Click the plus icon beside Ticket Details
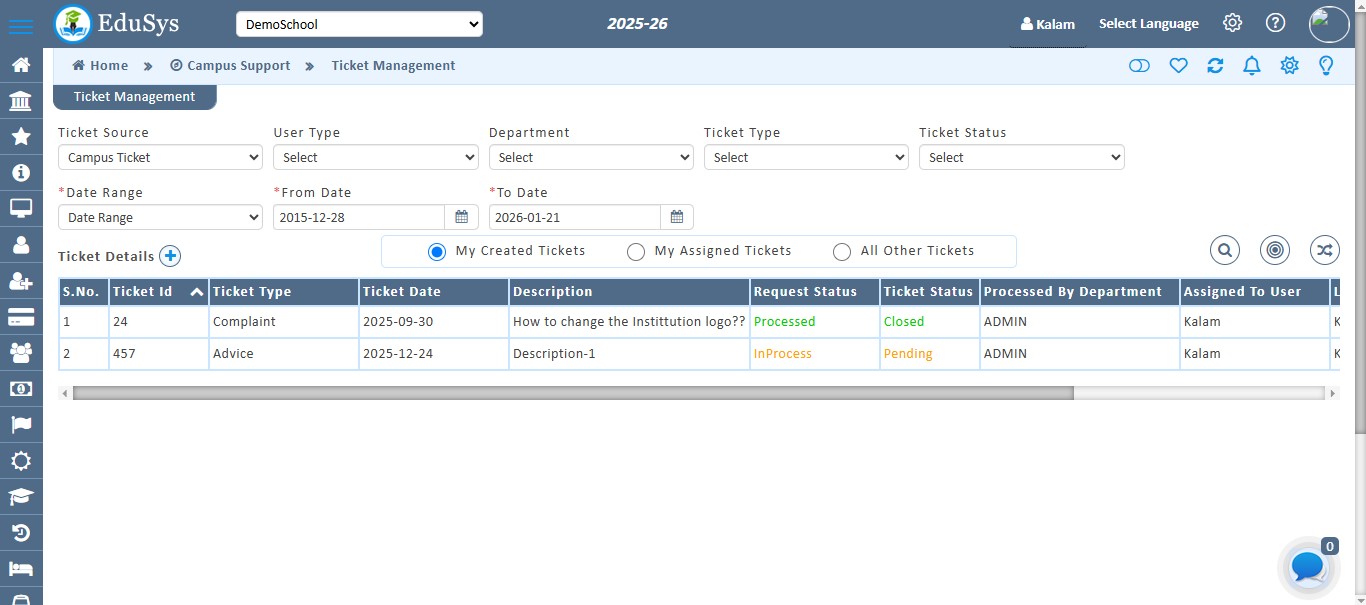 170,256
